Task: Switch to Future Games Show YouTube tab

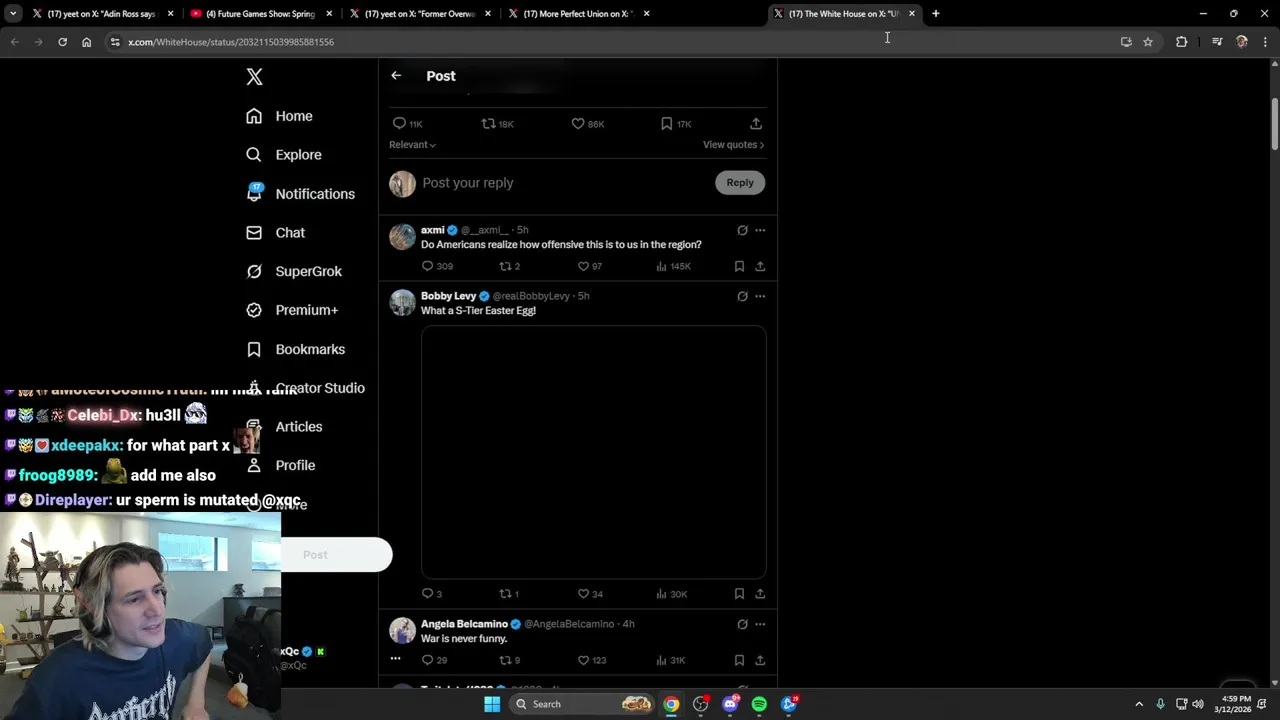Action: tap(260, 14)
